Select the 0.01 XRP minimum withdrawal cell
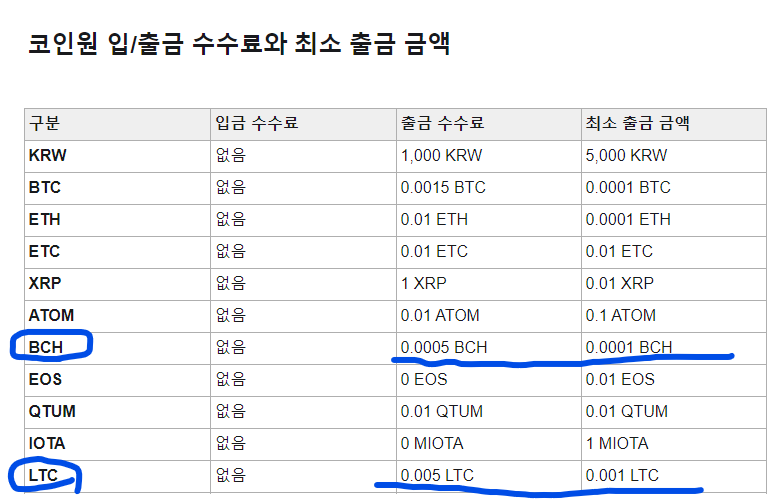774x499 pixels. point(674,284)
